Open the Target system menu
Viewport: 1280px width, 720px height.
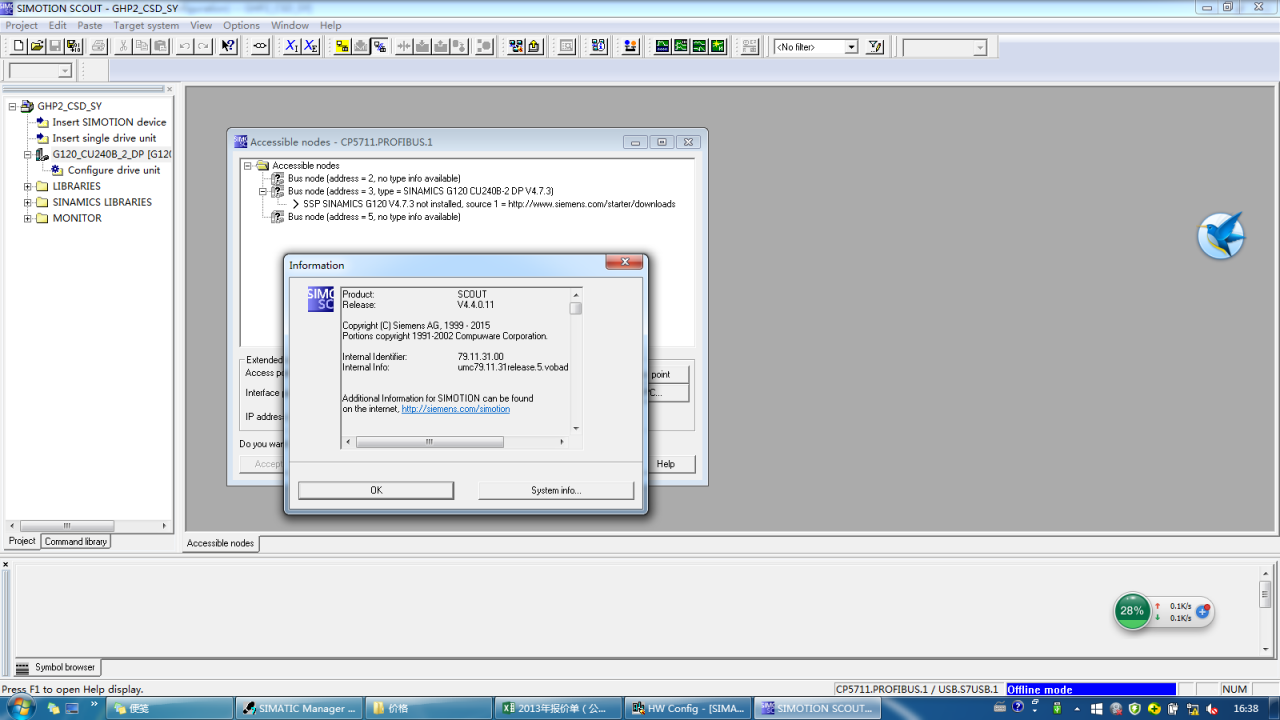click(x=146, y=25)
